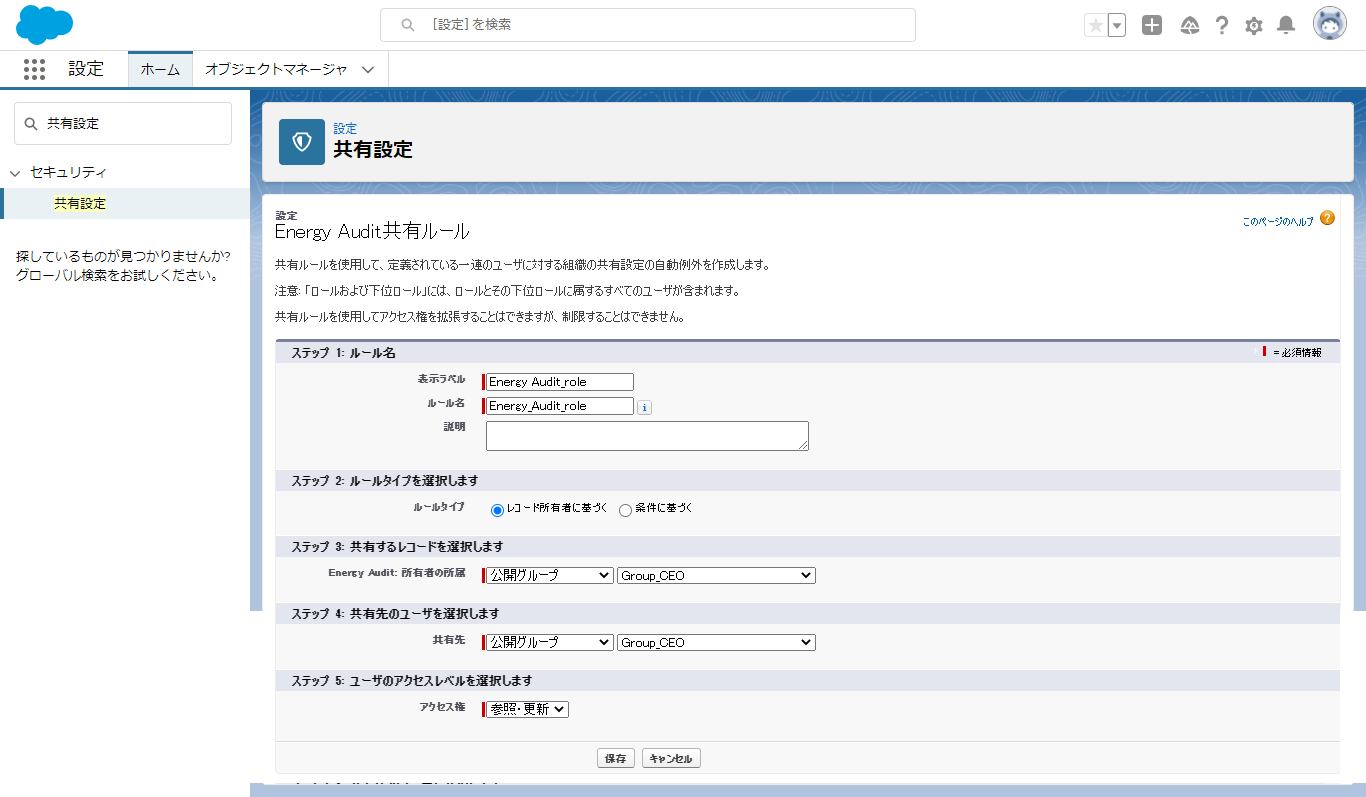The width and height of the screenshot is (1366, 797).
Task: Click the 設定 app name label
Action: point(86,69)
